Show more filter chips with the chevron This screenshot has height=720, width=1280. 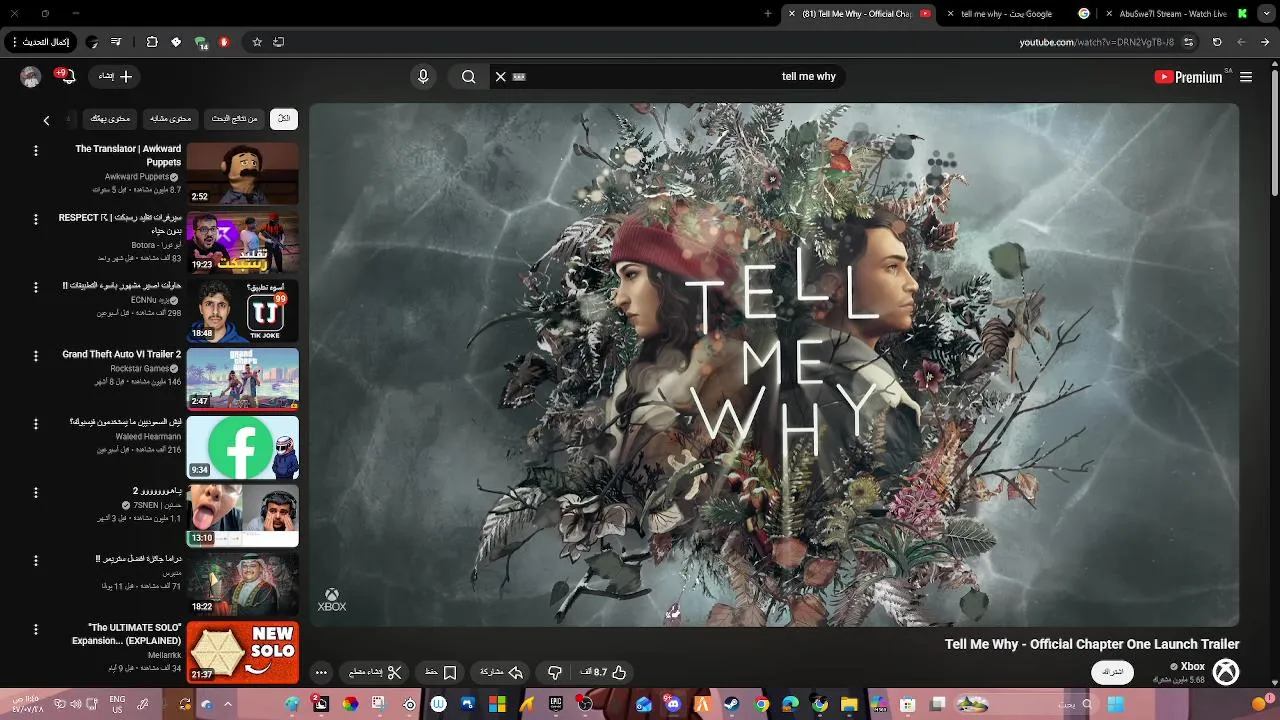pos(46,120)
